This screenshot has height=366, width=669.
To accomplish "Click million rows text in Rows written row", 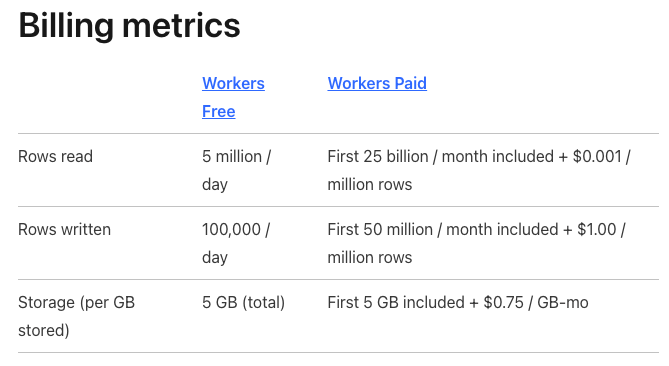I will [x=369, y=258].
